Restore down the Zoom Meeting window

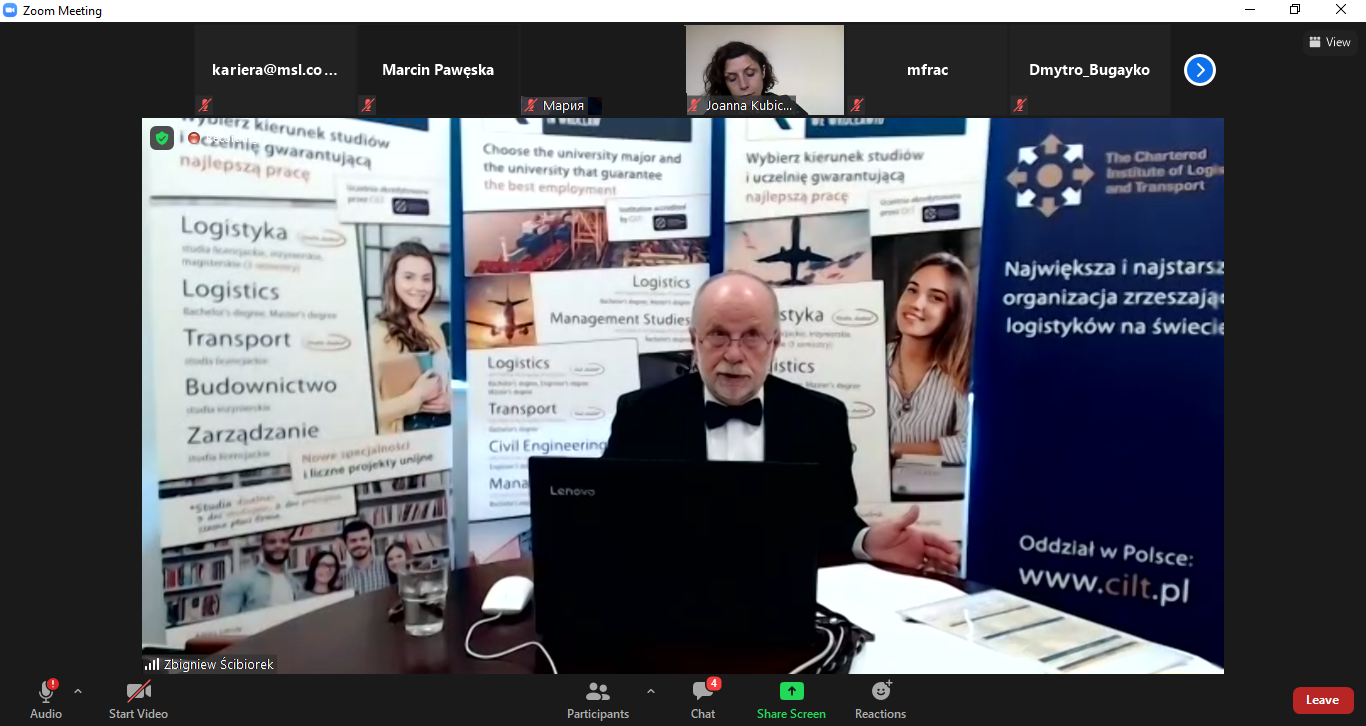(1296, 11)
